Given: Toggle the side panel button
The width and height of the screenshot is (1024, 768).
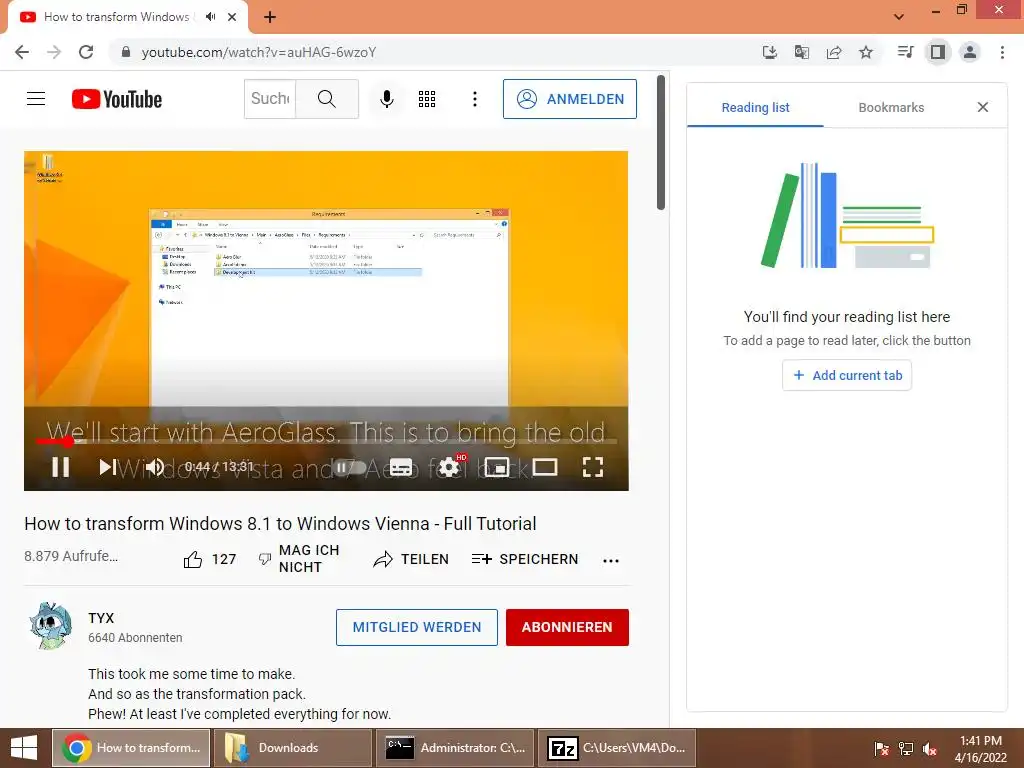Looking at the screenshot, I should 938,52.
